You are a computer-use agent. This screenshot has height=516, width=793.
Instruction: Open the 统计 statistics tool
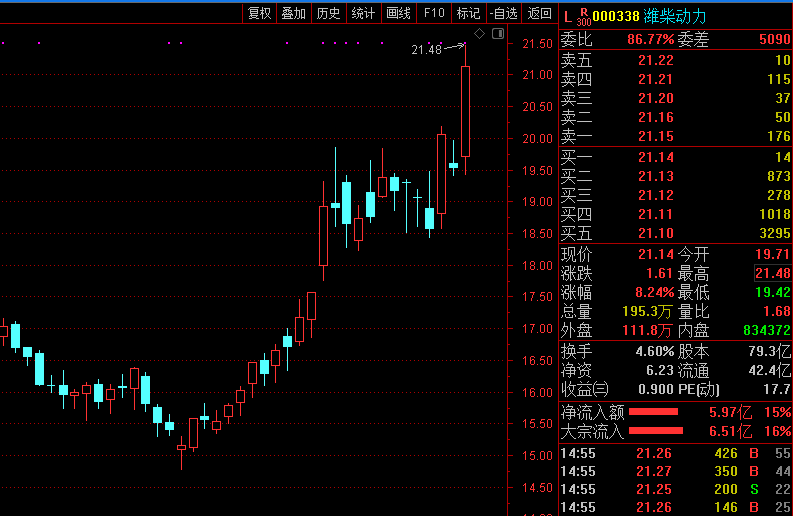(x=363, y=13)
